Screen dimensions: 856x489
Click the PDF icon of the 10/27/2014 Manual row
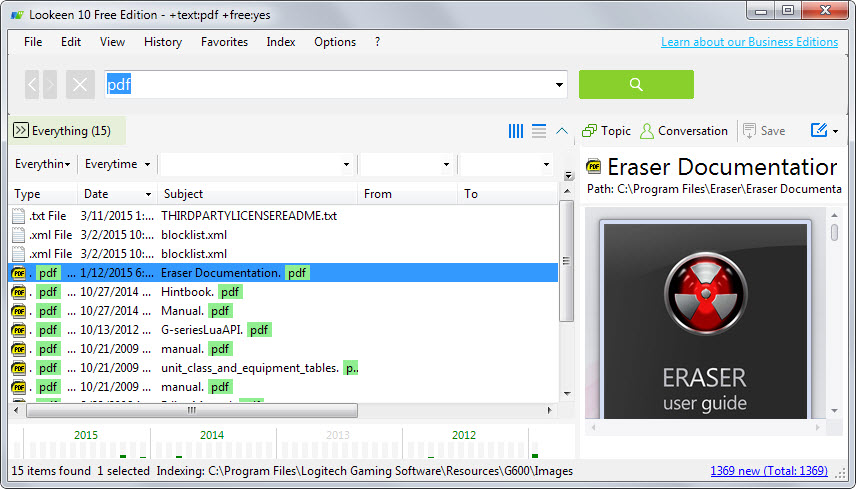19,311
